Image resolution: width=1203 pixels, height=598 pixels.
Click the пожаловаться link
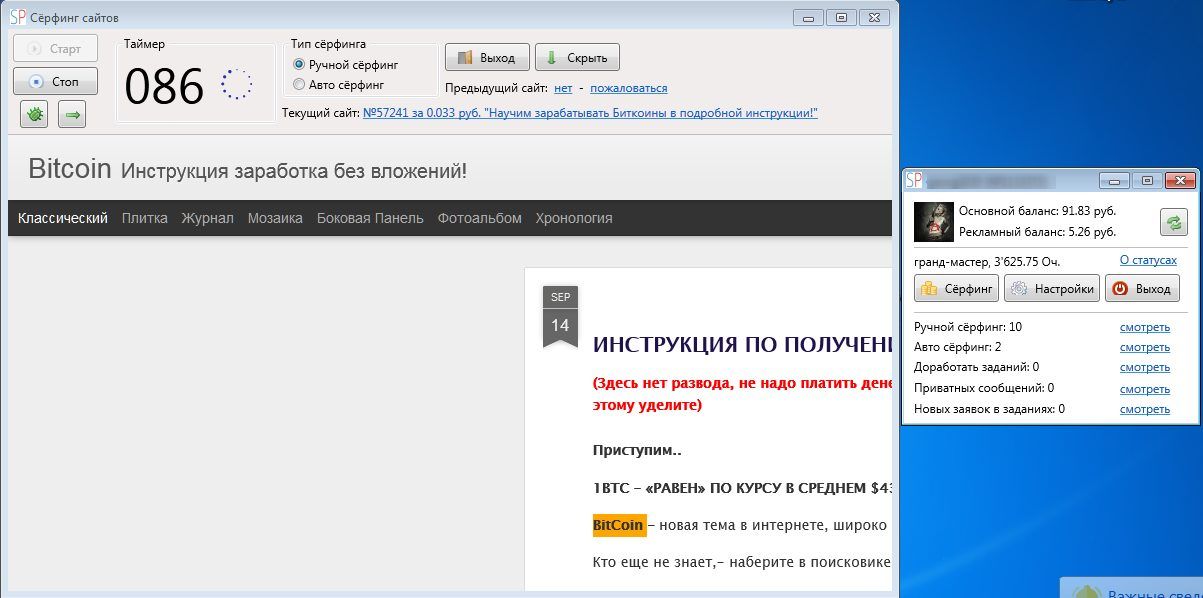(629, 88)
